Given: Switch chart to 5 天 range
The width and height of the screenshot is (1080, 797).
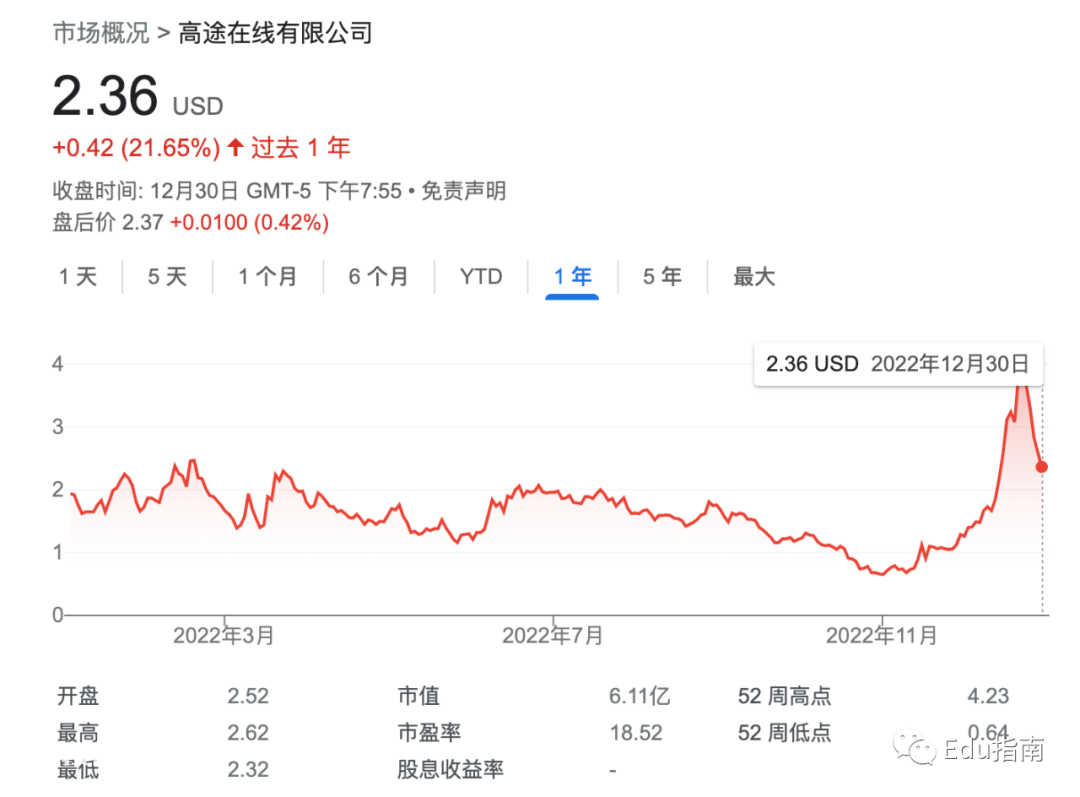Looking at the screenshot, I should pos(167,277).
